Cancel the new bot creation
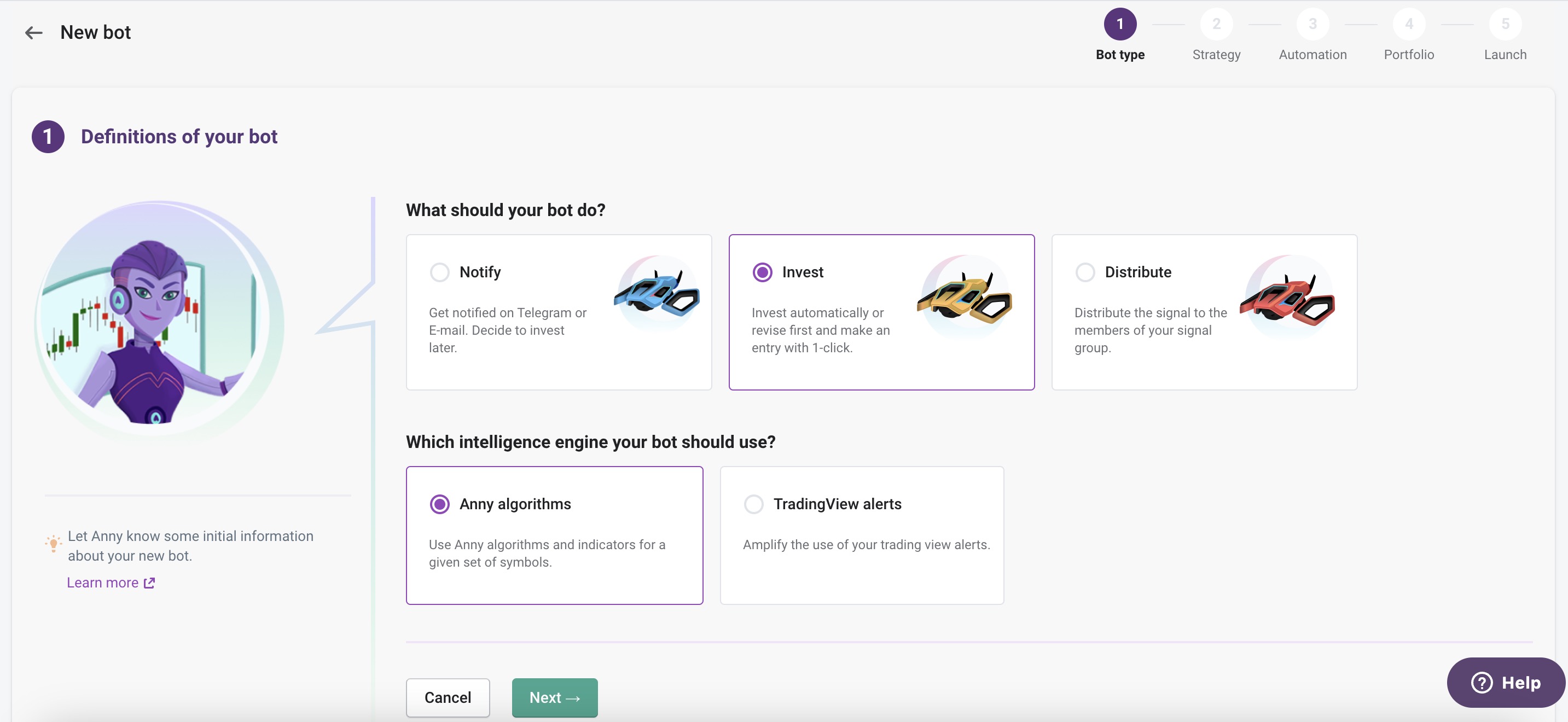Image resolution: width=1568 pixels, height=722 pixels. (x=448, y=697)
